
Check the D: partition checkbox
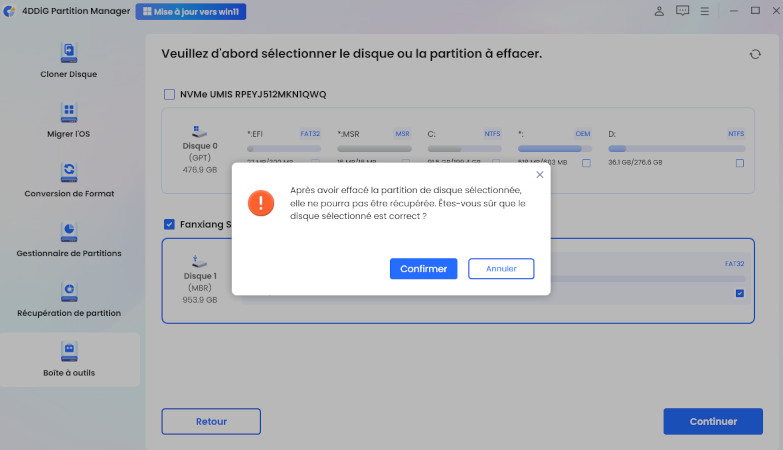[x=740, y=163]
